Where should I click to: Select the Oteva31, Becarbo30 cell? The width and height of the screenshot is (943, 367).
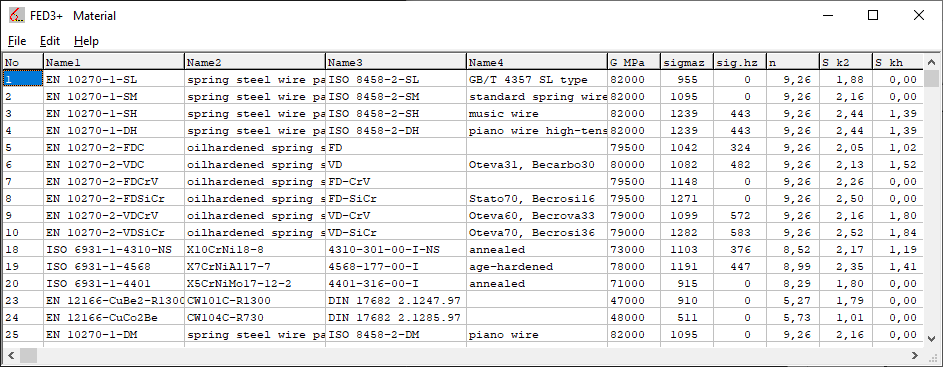[537, 164]
